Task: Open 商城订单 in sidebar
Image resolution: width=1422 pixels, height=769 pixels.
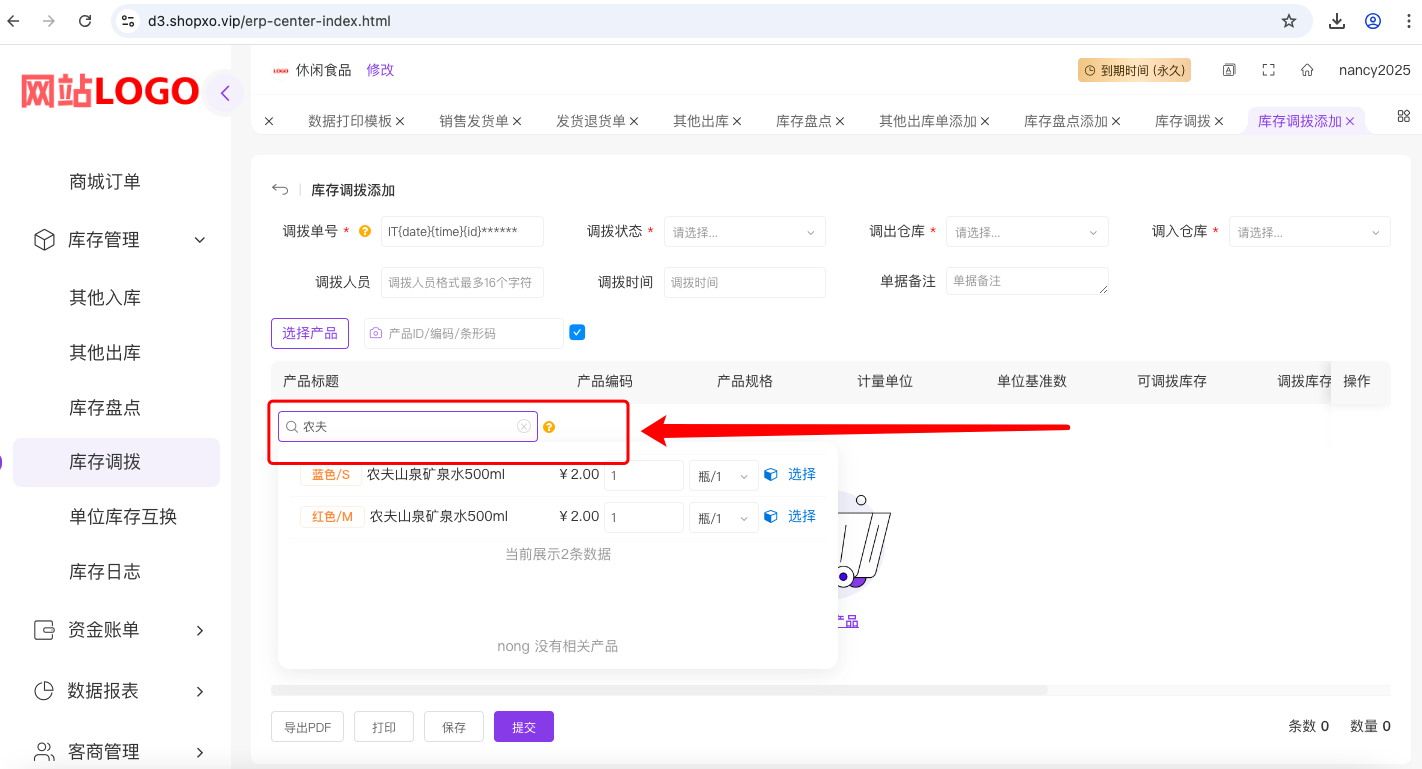Action: point(105,182)
